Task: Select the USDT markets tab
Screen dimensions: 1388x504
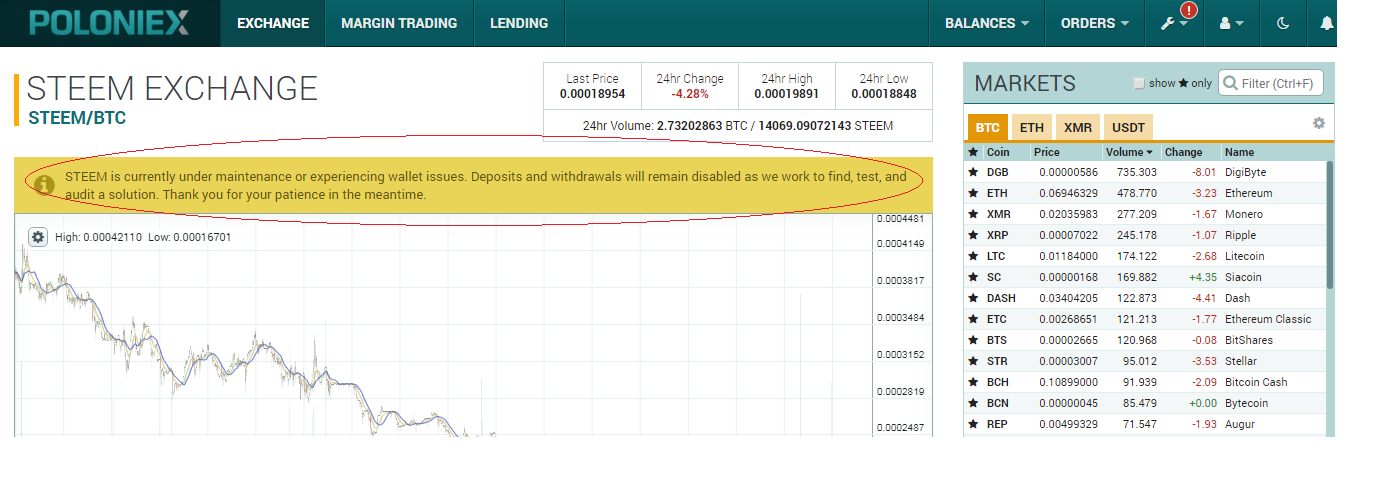Action: tap(1128, 128)
